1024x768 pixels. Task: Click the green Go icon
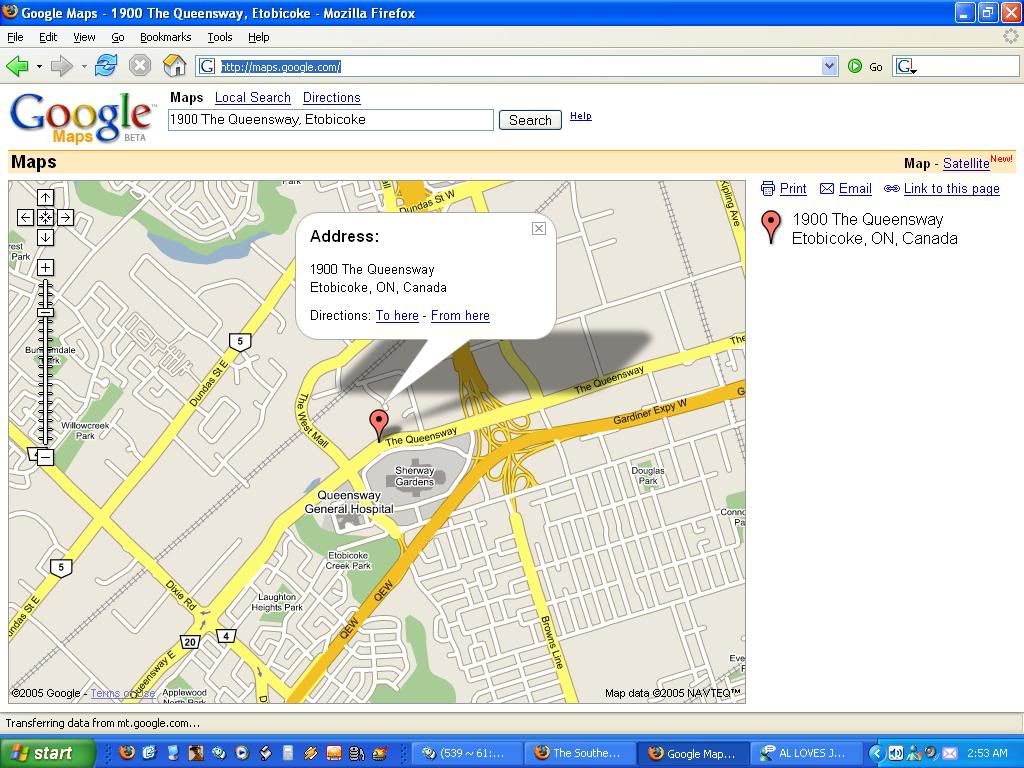pos(854,66)
